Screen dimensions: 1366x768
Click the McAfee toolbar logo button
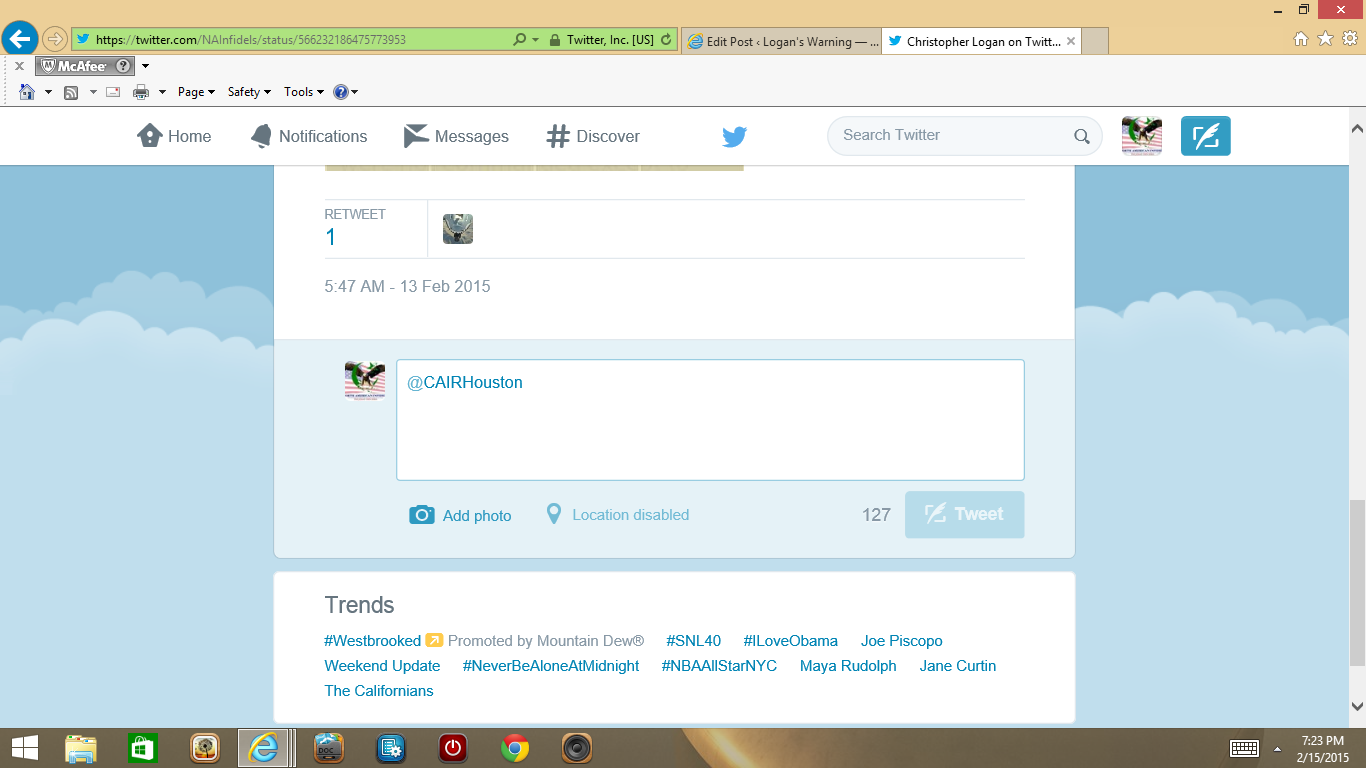[85, 66]
